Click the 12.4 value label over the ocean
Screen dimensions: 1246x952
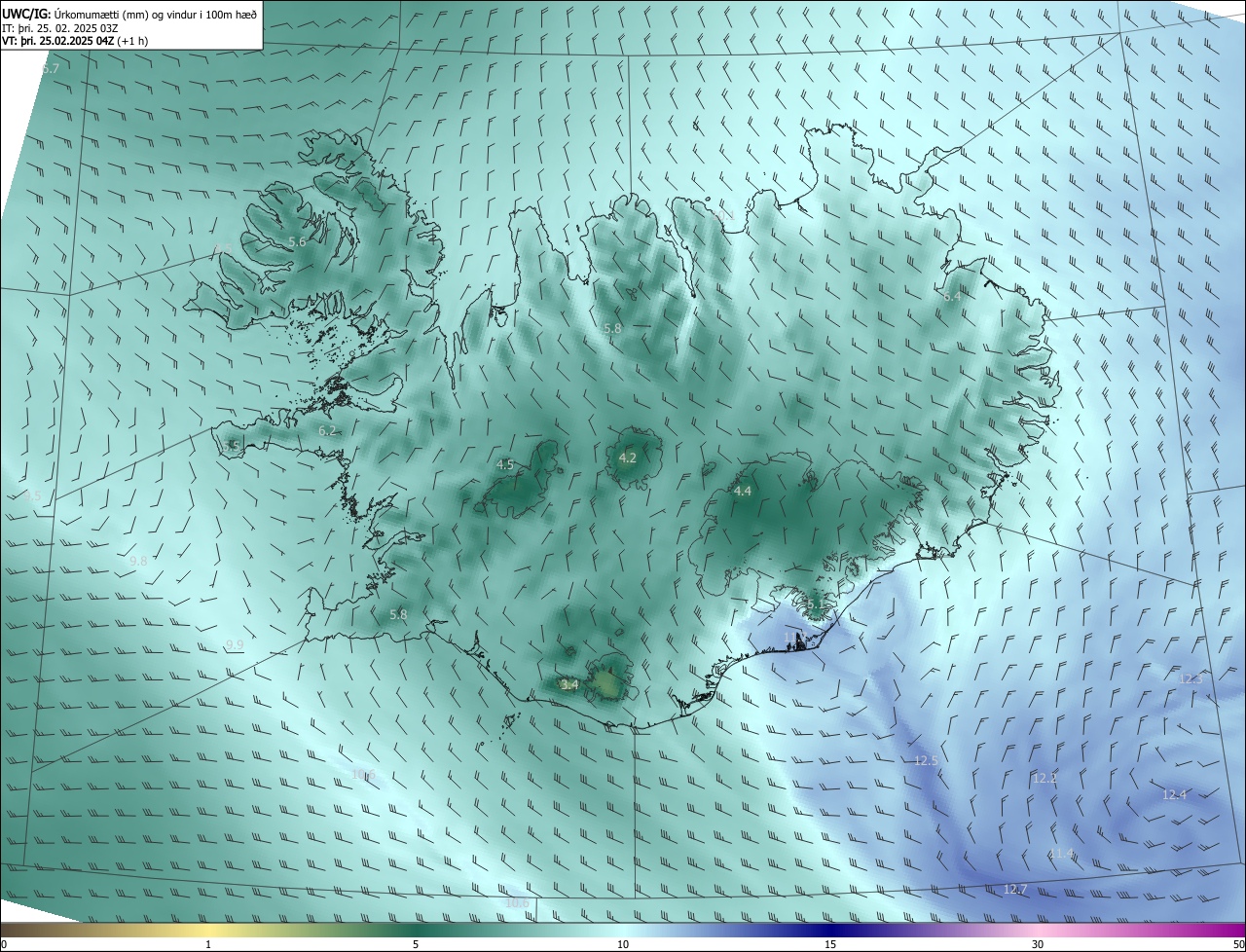tap(1174, 795)
